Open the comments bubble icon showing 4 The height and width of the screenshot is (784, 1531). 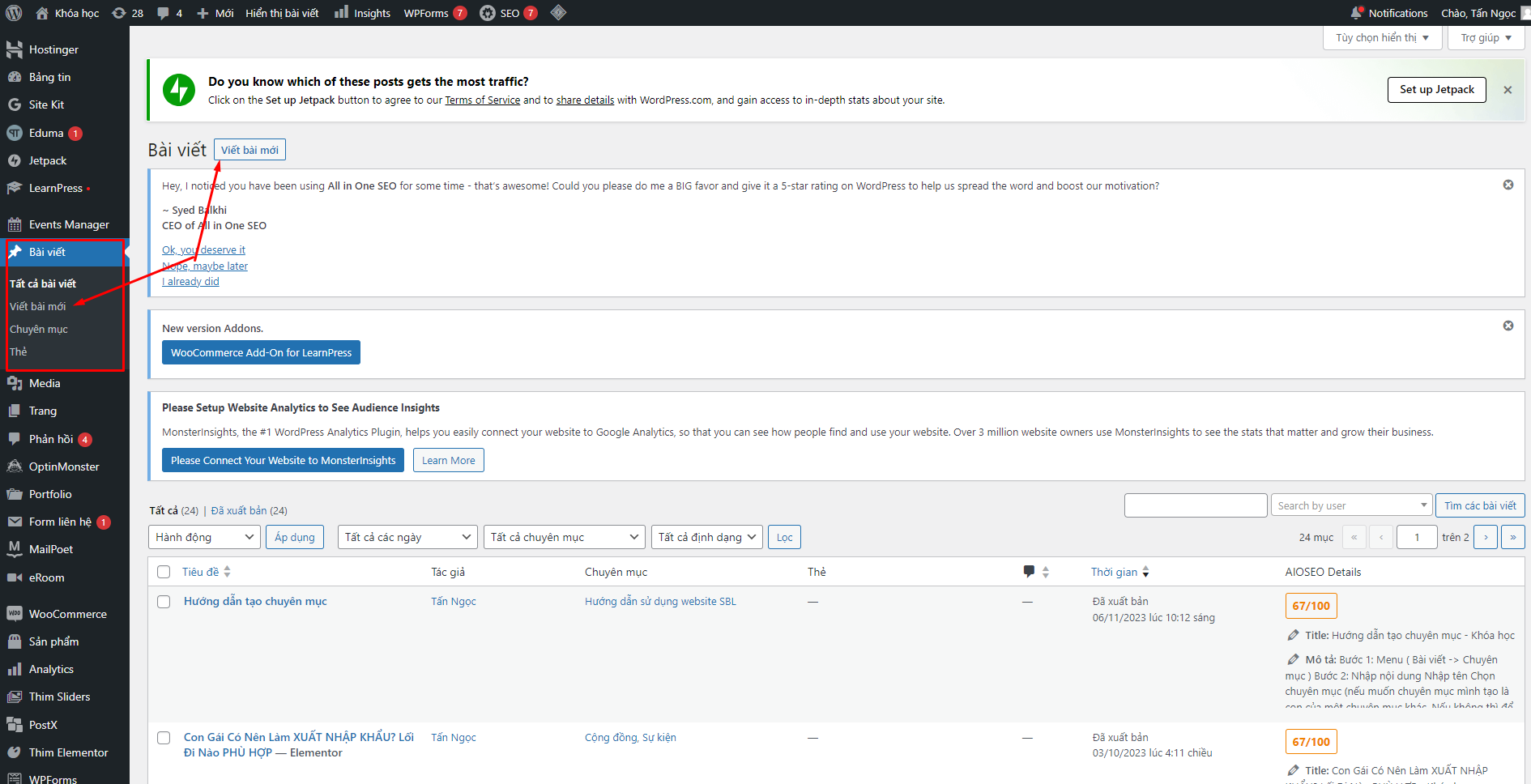(169, 13)
